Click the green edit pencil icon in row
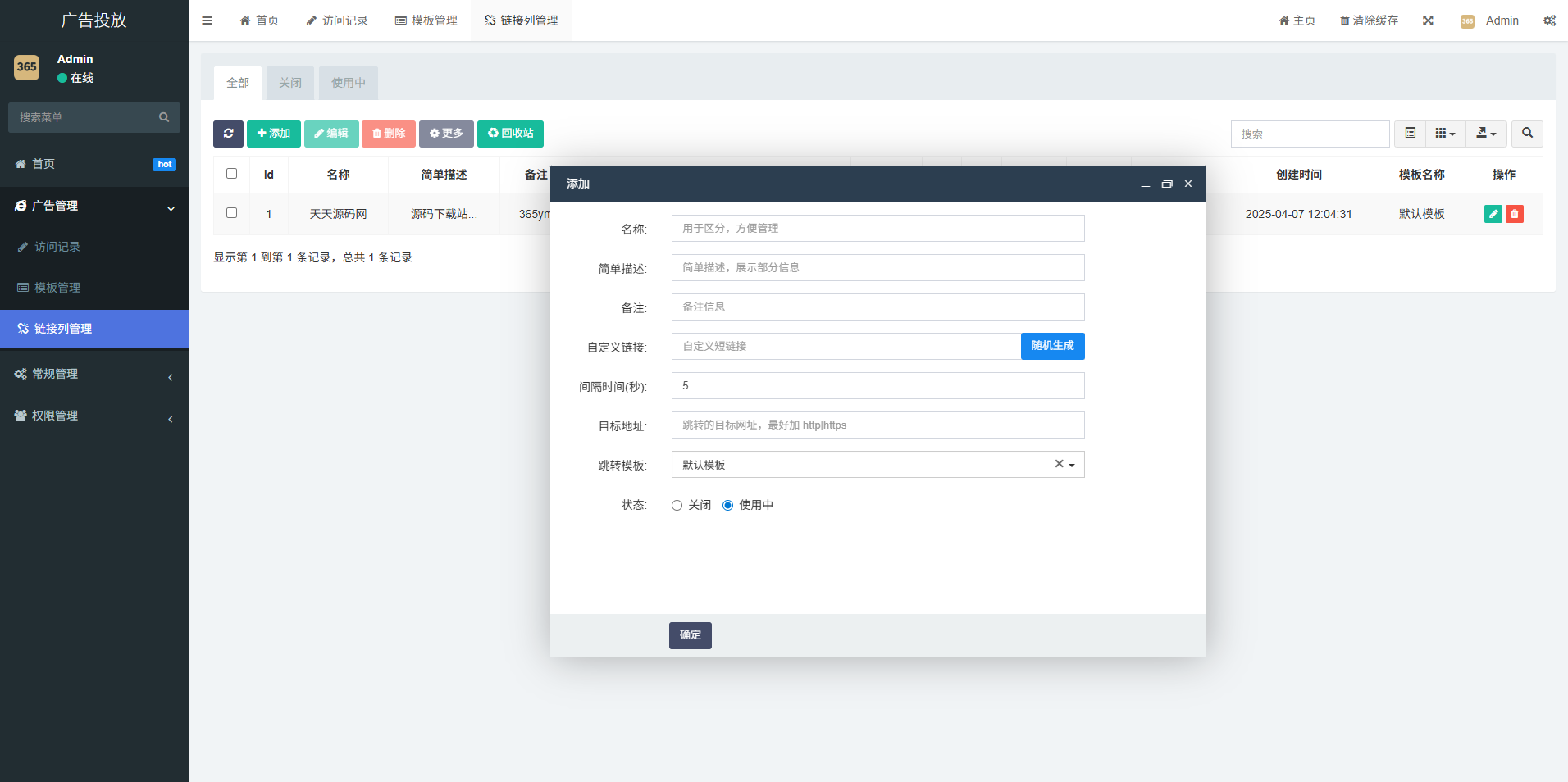 click(1493, 214)
